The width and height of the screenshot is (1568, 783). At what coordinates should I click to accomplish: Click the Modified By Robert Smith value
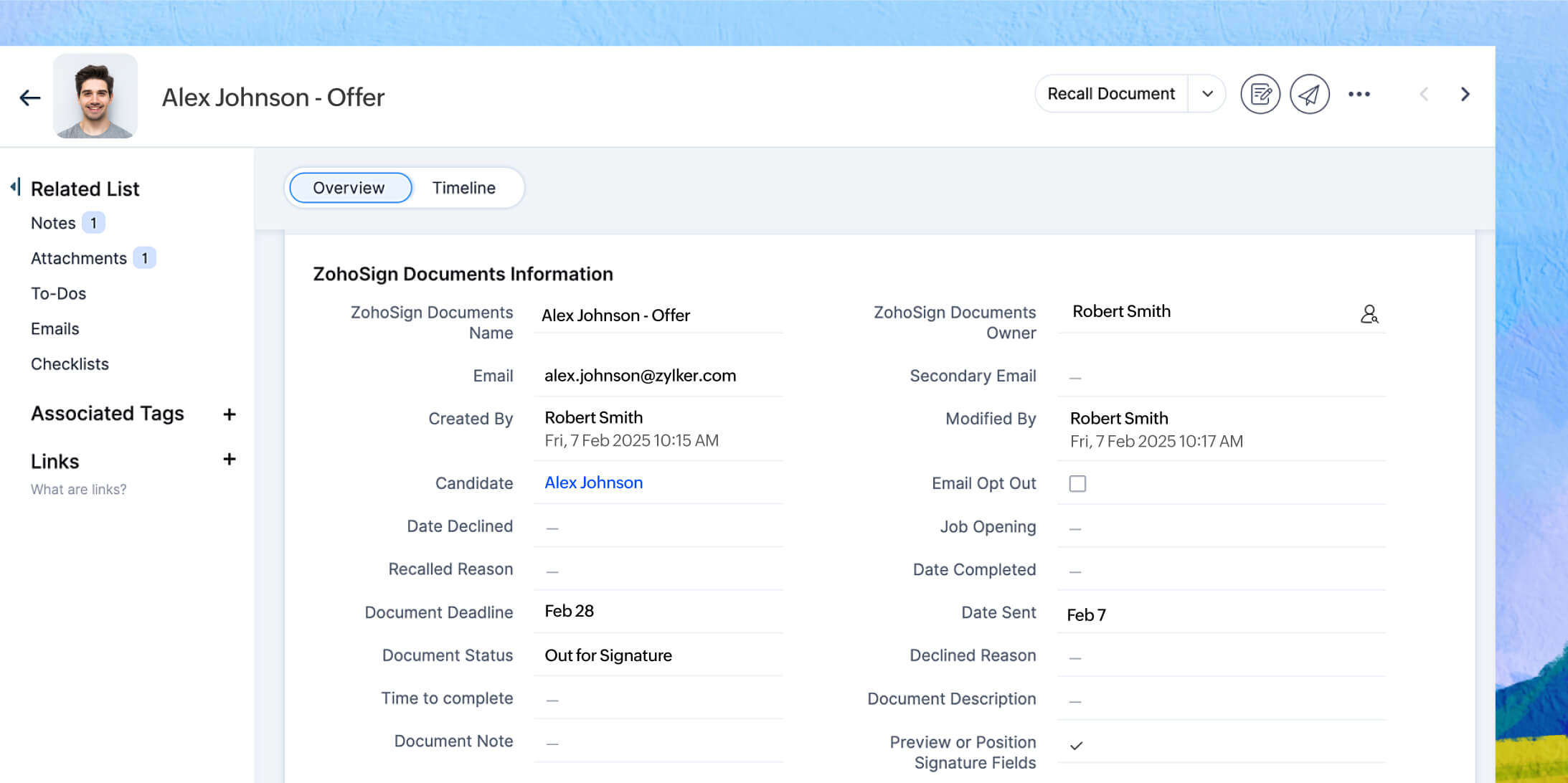(1119, 418)
